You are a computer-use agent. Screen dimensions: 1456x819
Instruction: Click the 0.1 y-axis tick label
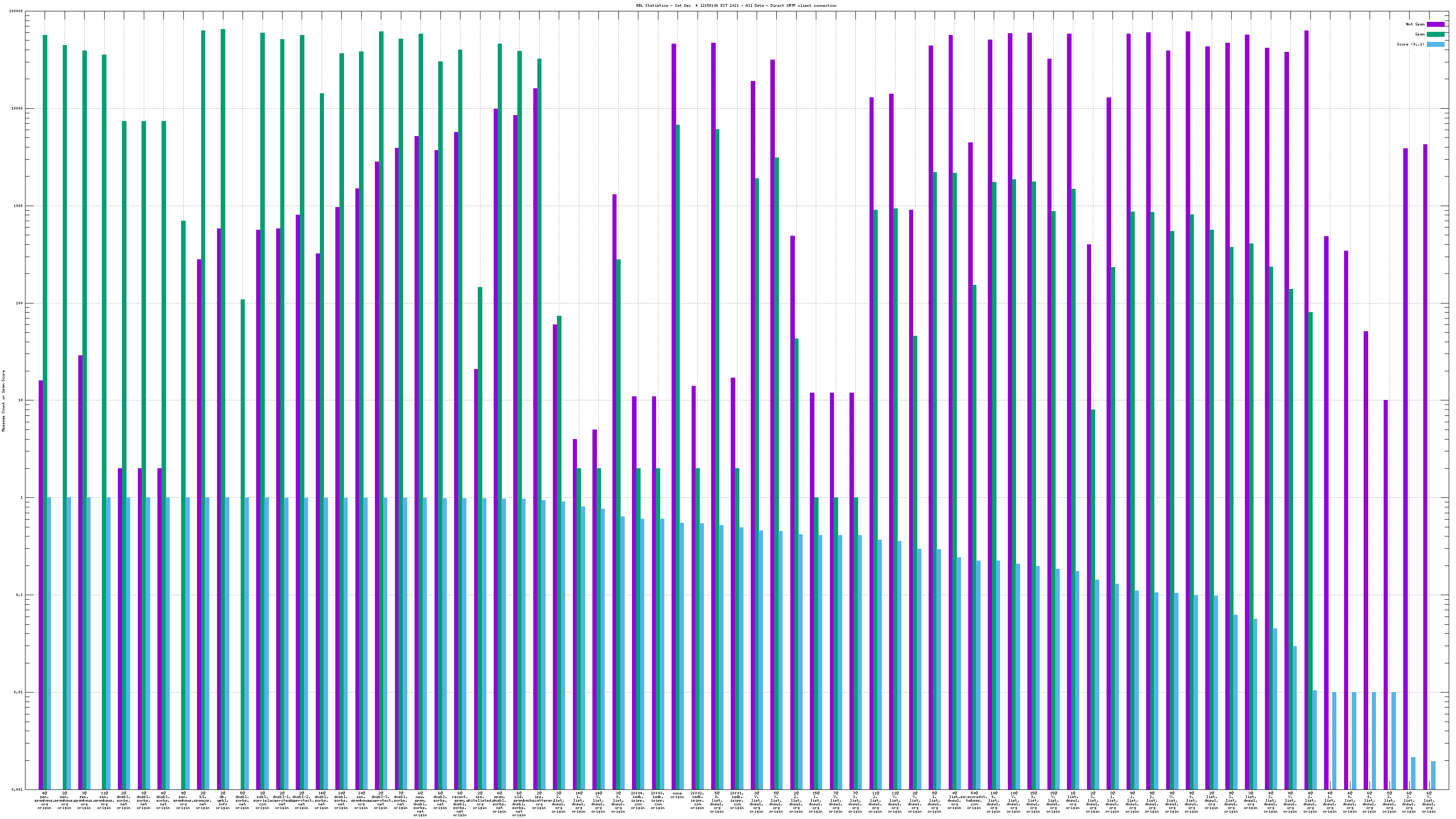[20, 595]
